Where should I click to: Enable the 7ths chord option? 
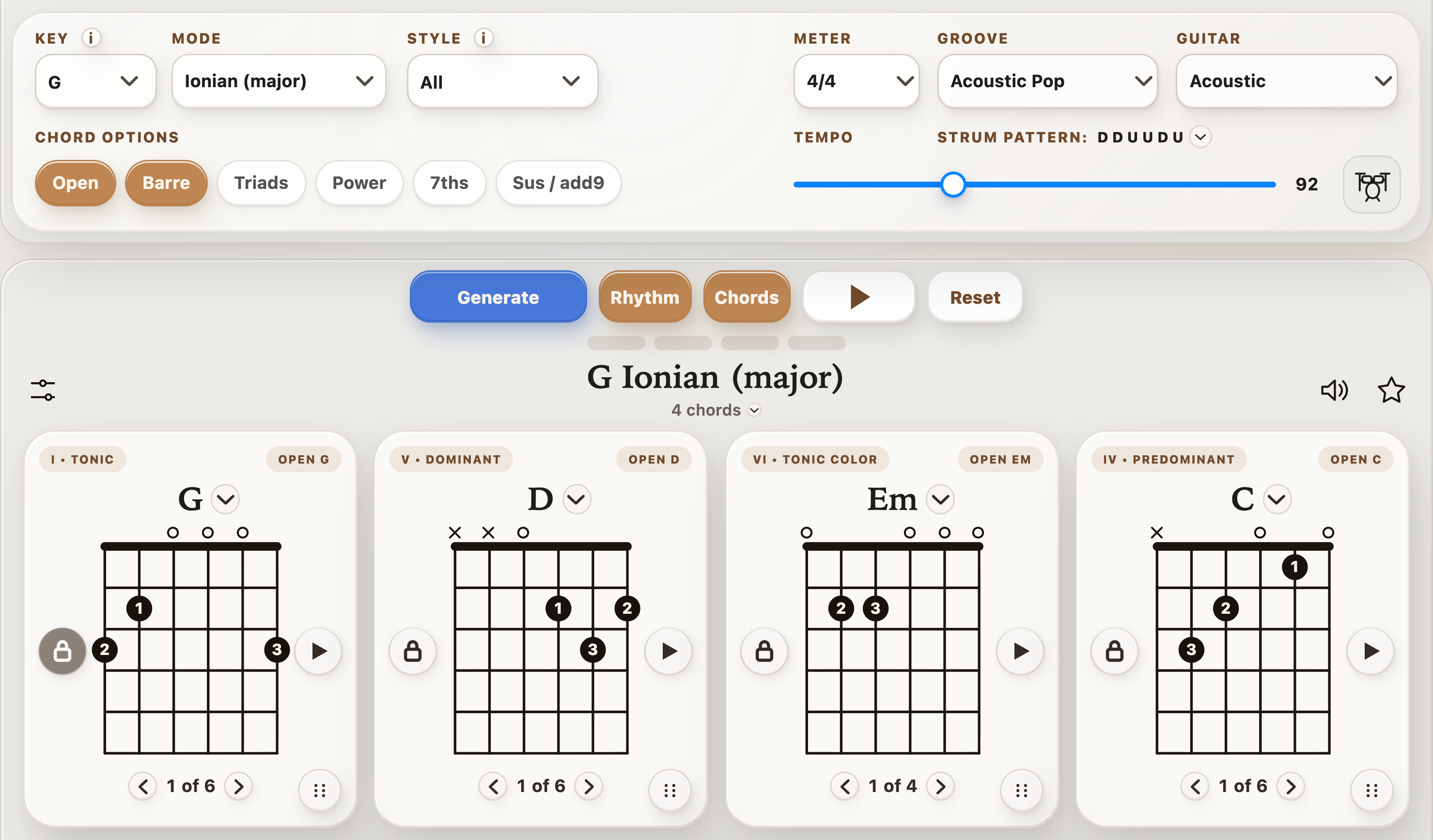pos(449,183)
